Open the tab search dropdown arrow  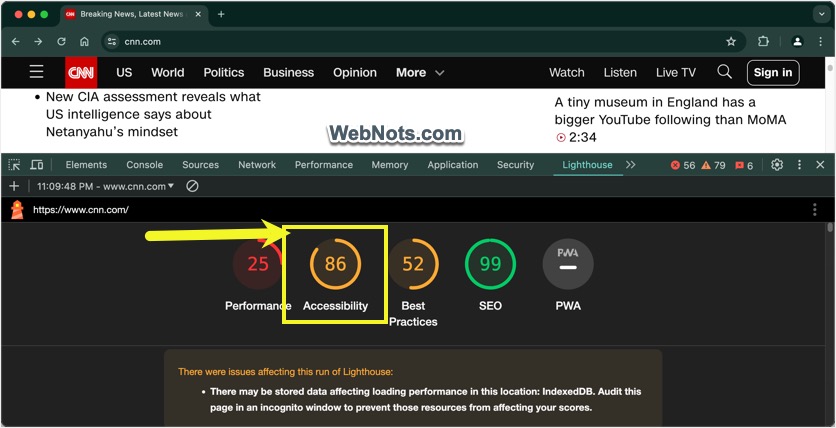pos(822,14)
